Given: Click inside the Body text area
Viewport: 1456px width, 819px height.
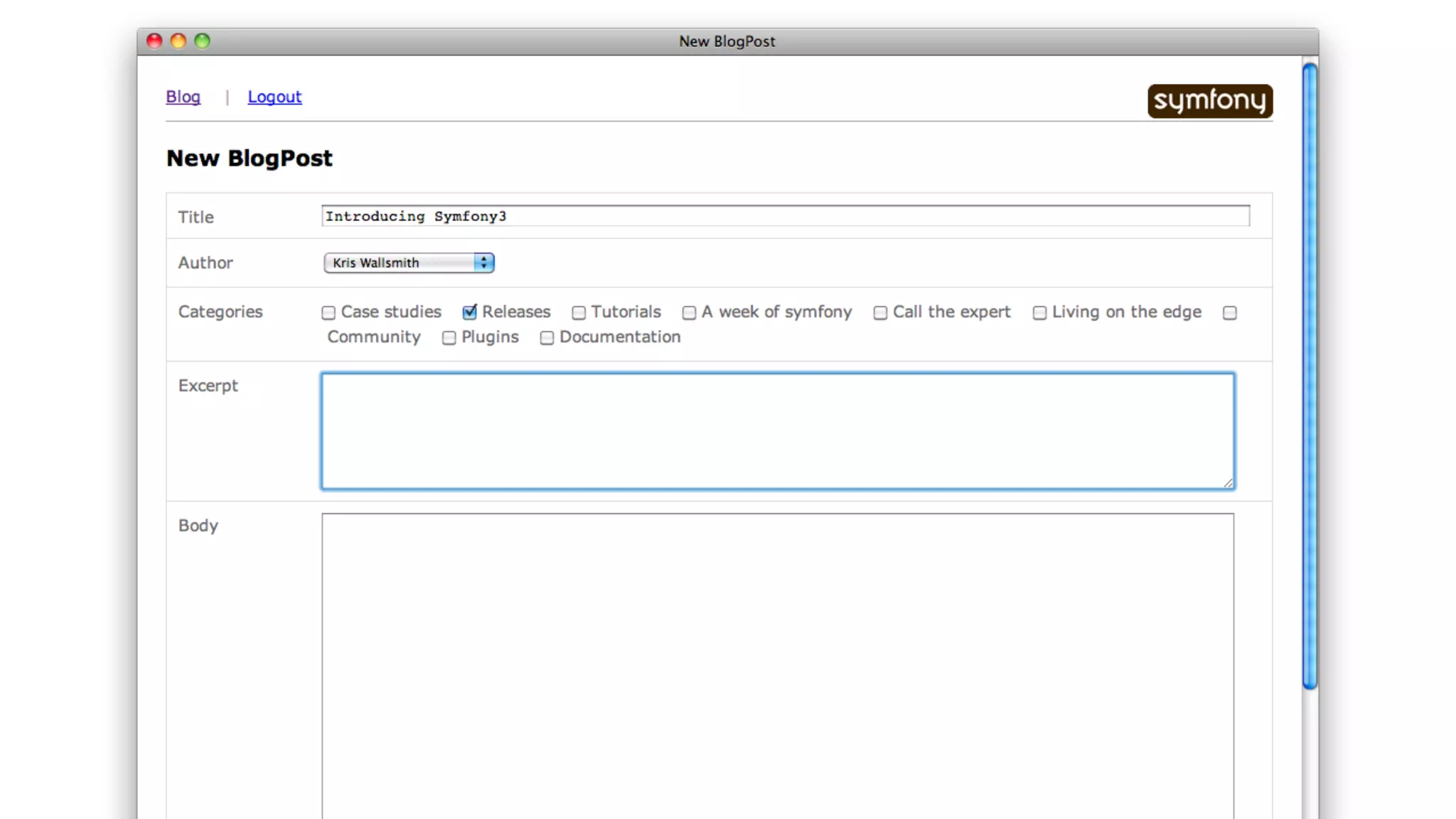Looking at the screenshot, I should [778, 665].
